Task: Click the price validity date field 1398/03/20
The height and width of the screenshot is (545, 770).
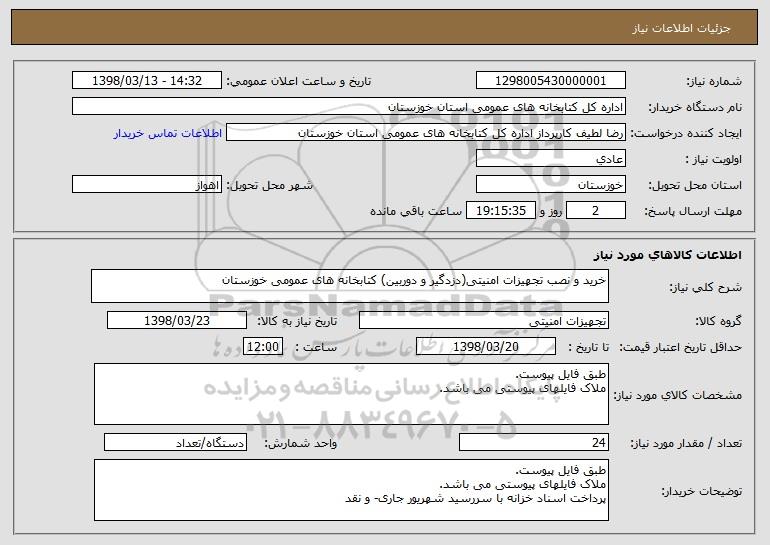Action: click(x=486, y=347)
